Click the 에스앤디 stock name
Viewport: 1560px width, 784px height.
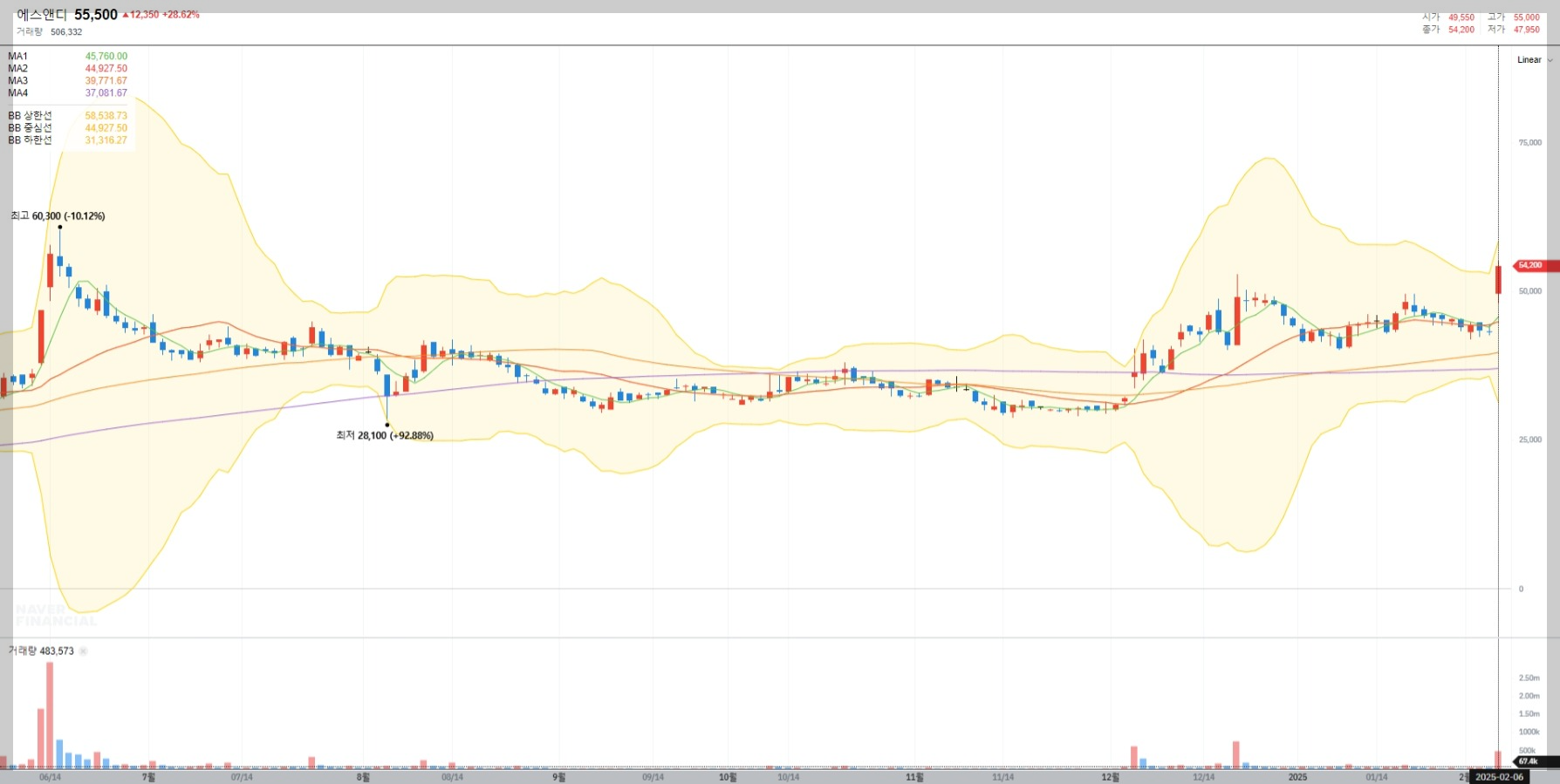pos(42,15)
